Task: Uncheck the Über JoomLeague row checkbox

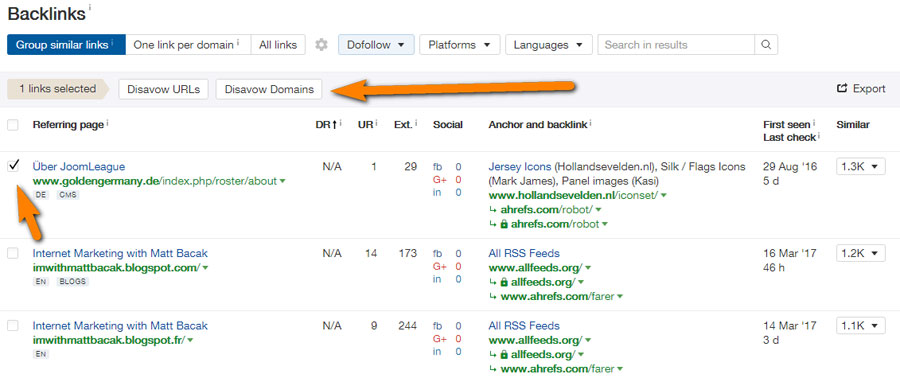Action: [x=13, y=166]
